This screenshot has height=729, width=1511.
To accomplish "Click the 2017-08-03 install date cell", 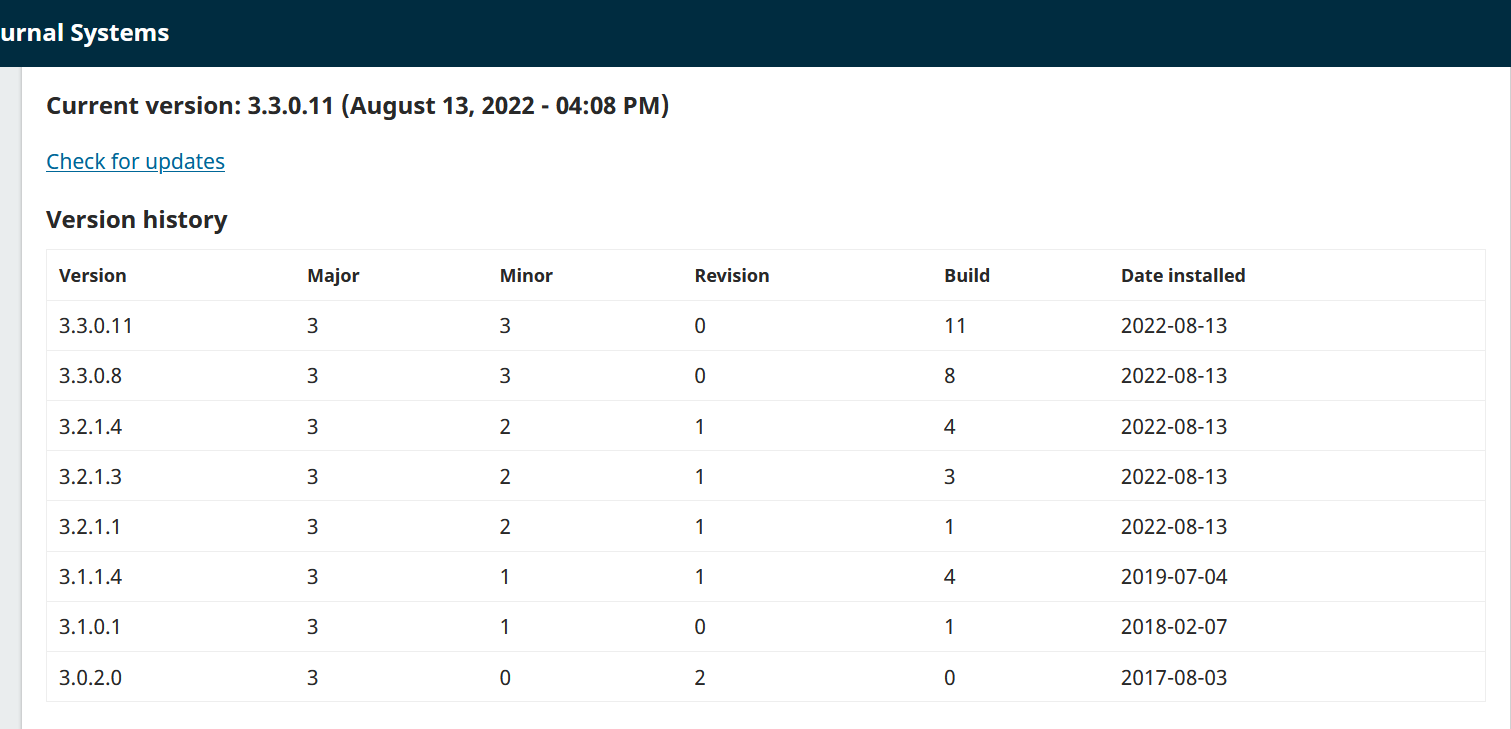I will (1173, 678).
